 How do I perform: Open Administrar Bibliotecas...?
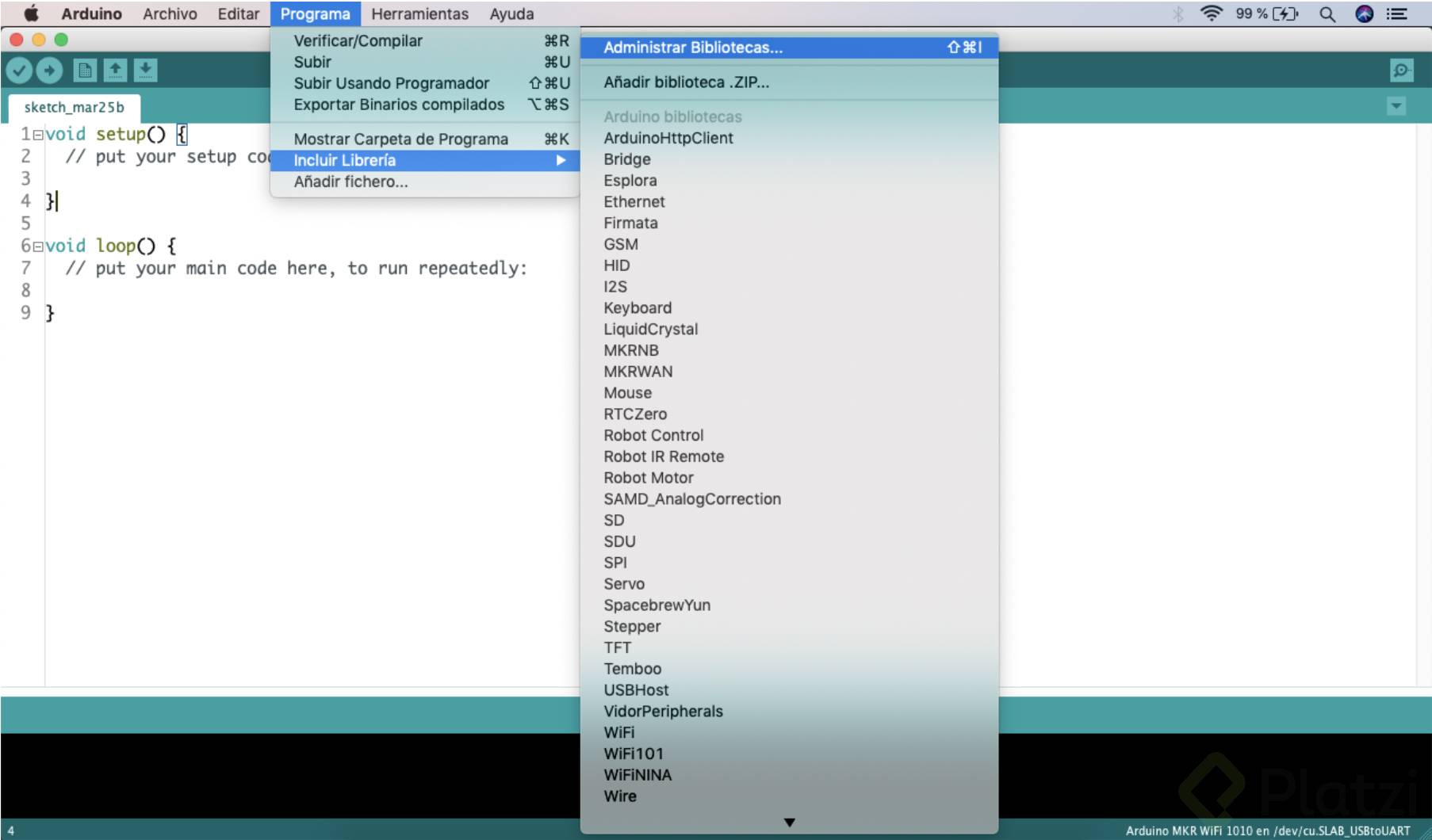pyautogui.click(x=789, y=48)
